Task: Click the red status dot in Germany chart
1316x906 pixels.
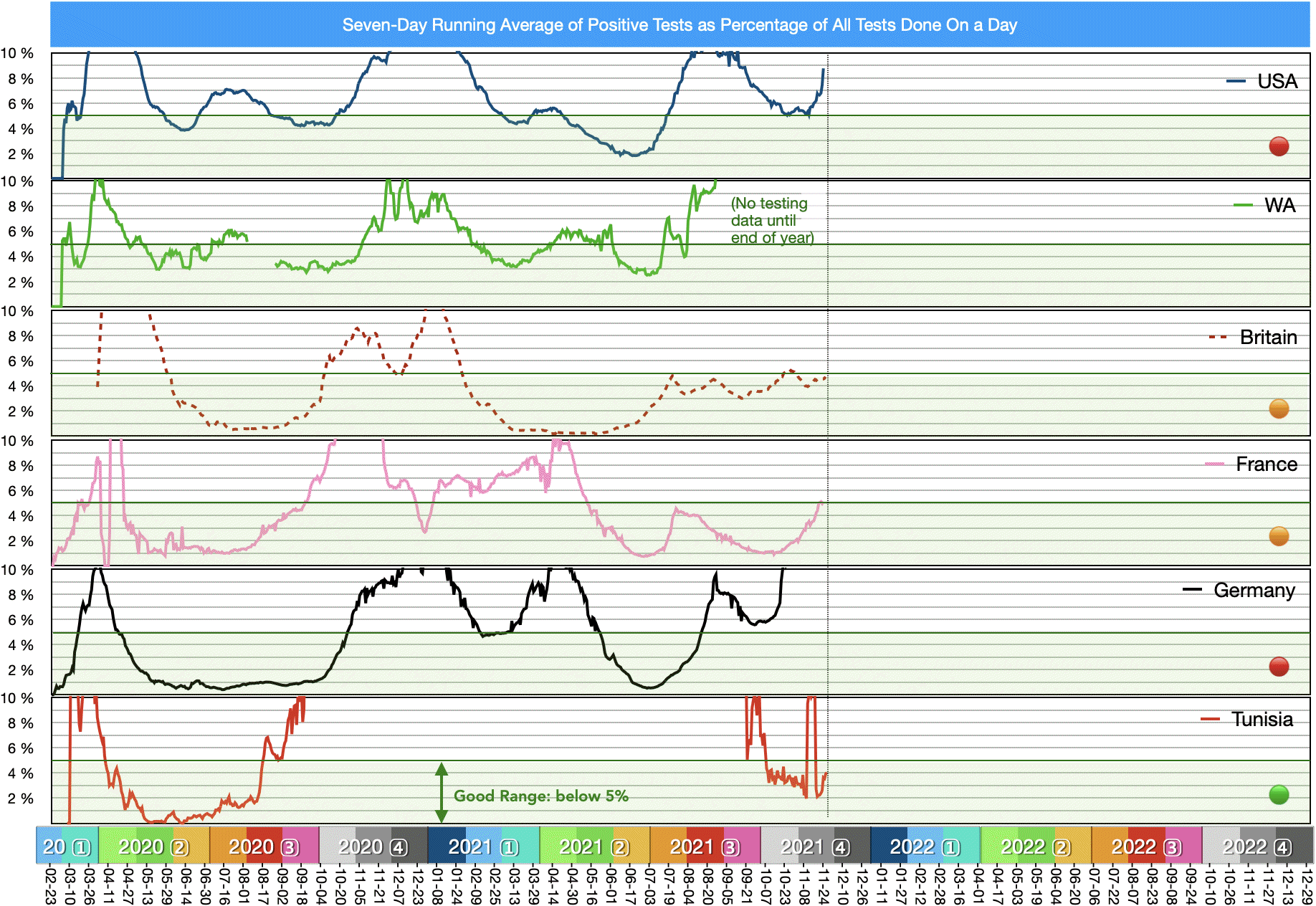Action: point(1279,667)
